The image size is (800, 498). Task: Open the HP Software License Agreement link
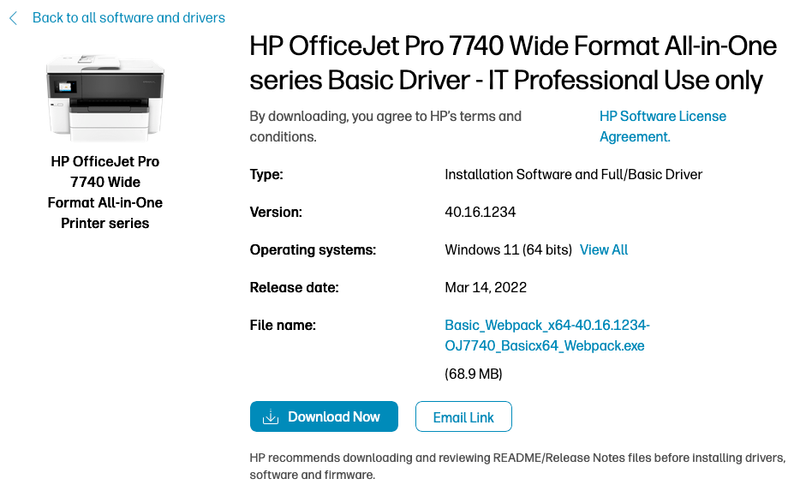coord(662,126)
